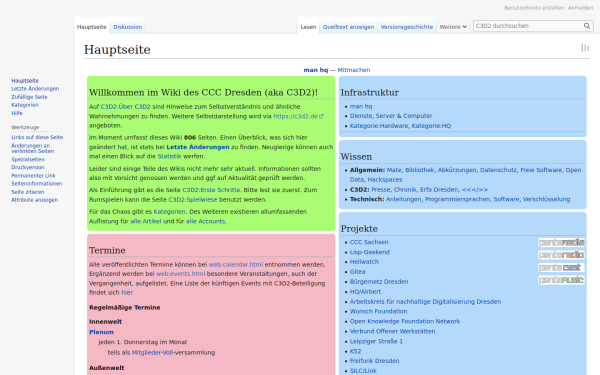
Task: Open the Druckversion link
Action: (28, 167)
